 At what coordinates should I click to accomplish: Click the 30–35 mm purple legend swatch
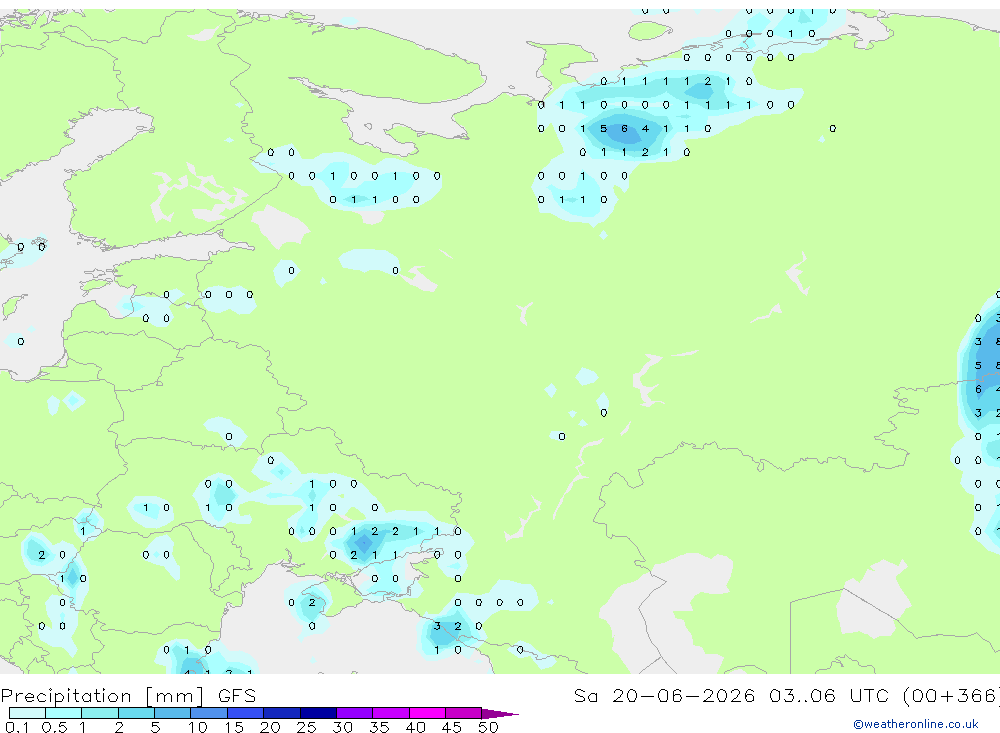(354, 713)
